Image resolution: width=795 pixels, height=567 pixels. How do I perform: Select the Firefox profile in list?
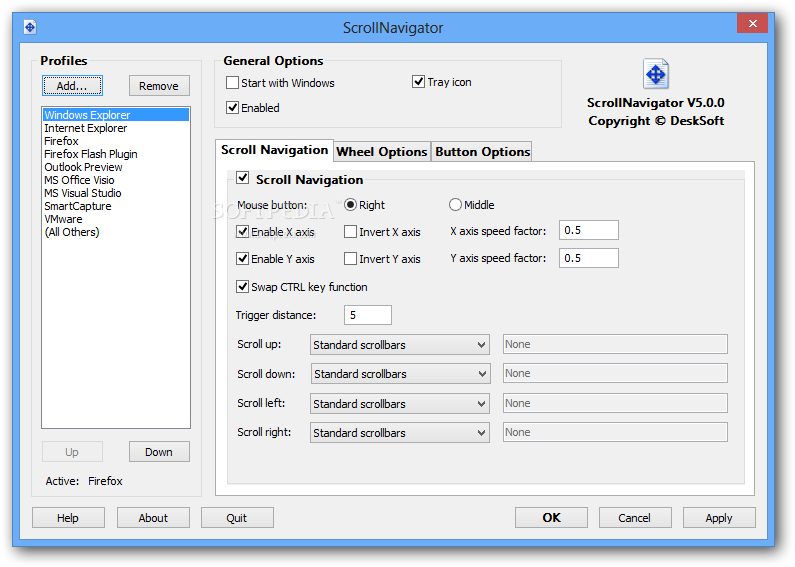pyautogui.click(x=116, y=141)
